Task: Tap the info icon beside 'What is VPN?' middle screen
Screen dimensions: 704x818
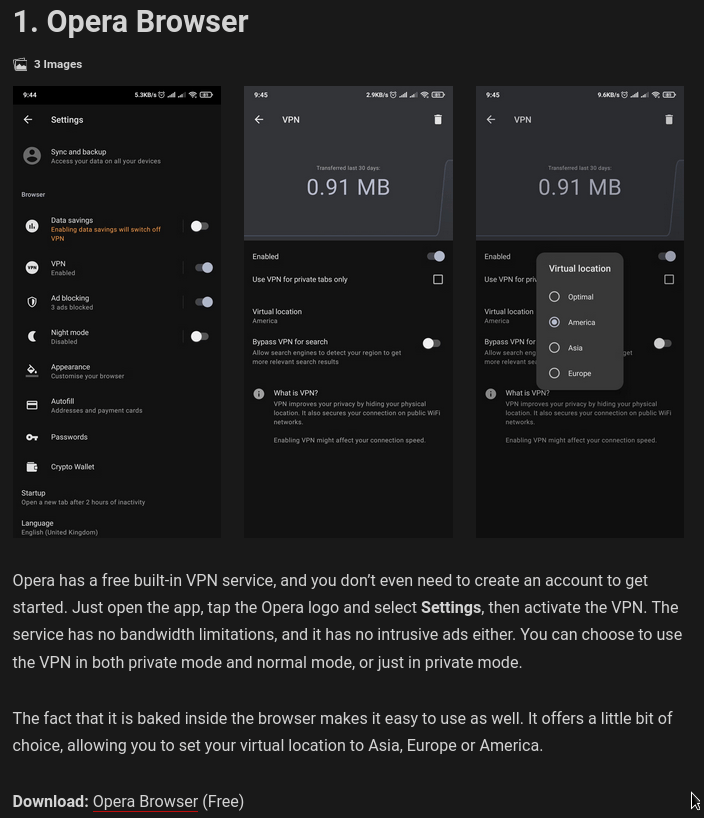Action: coord(259,394)
